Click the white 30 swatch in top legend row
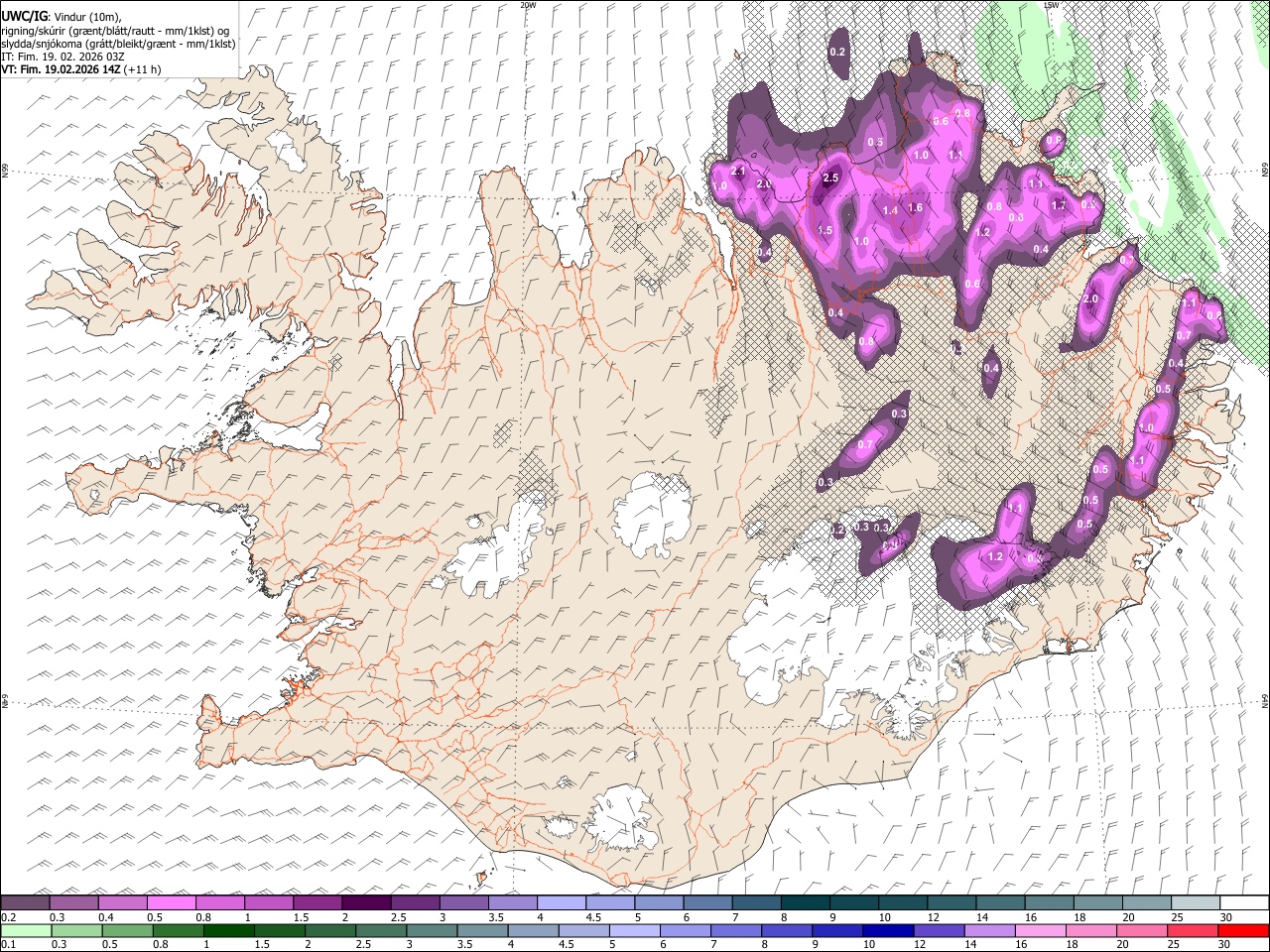This screenshot has height=952, width=1270. click(x=1243, y=903)
